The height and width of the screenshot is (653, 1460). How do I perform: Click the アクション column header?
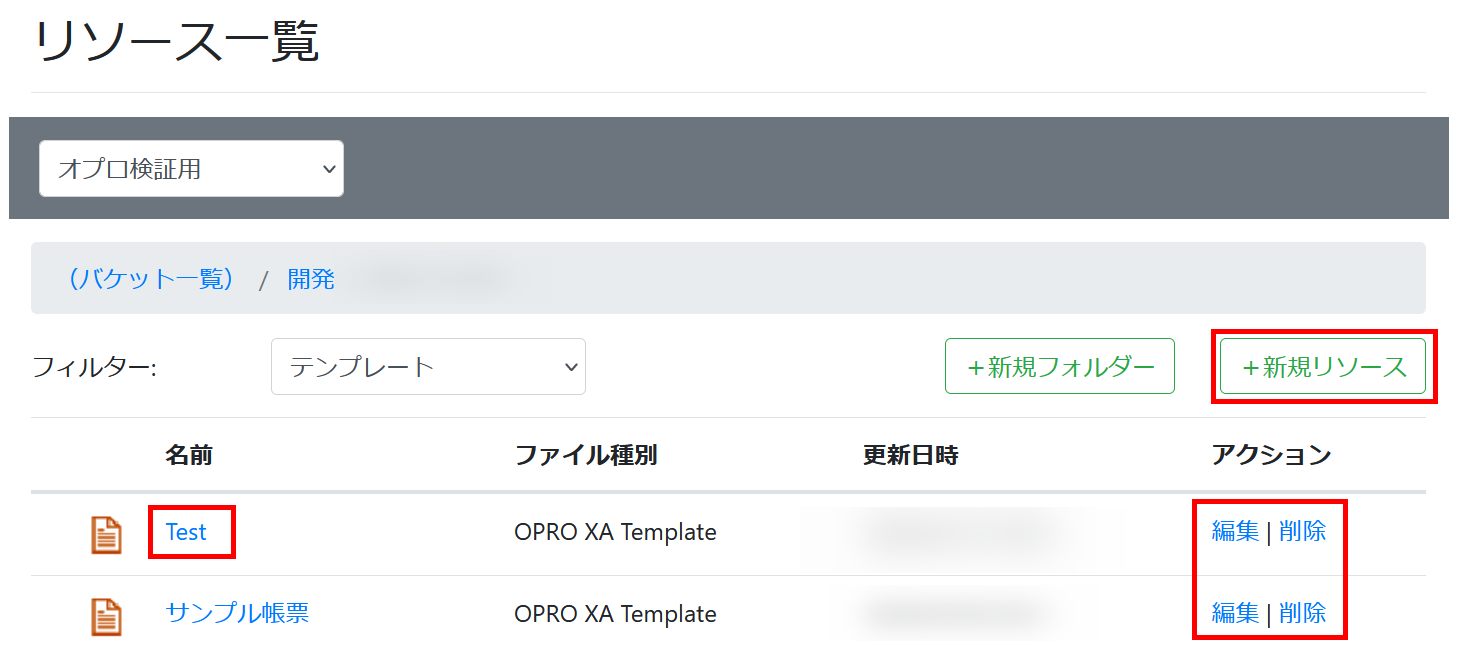[x=1271, y=456]
